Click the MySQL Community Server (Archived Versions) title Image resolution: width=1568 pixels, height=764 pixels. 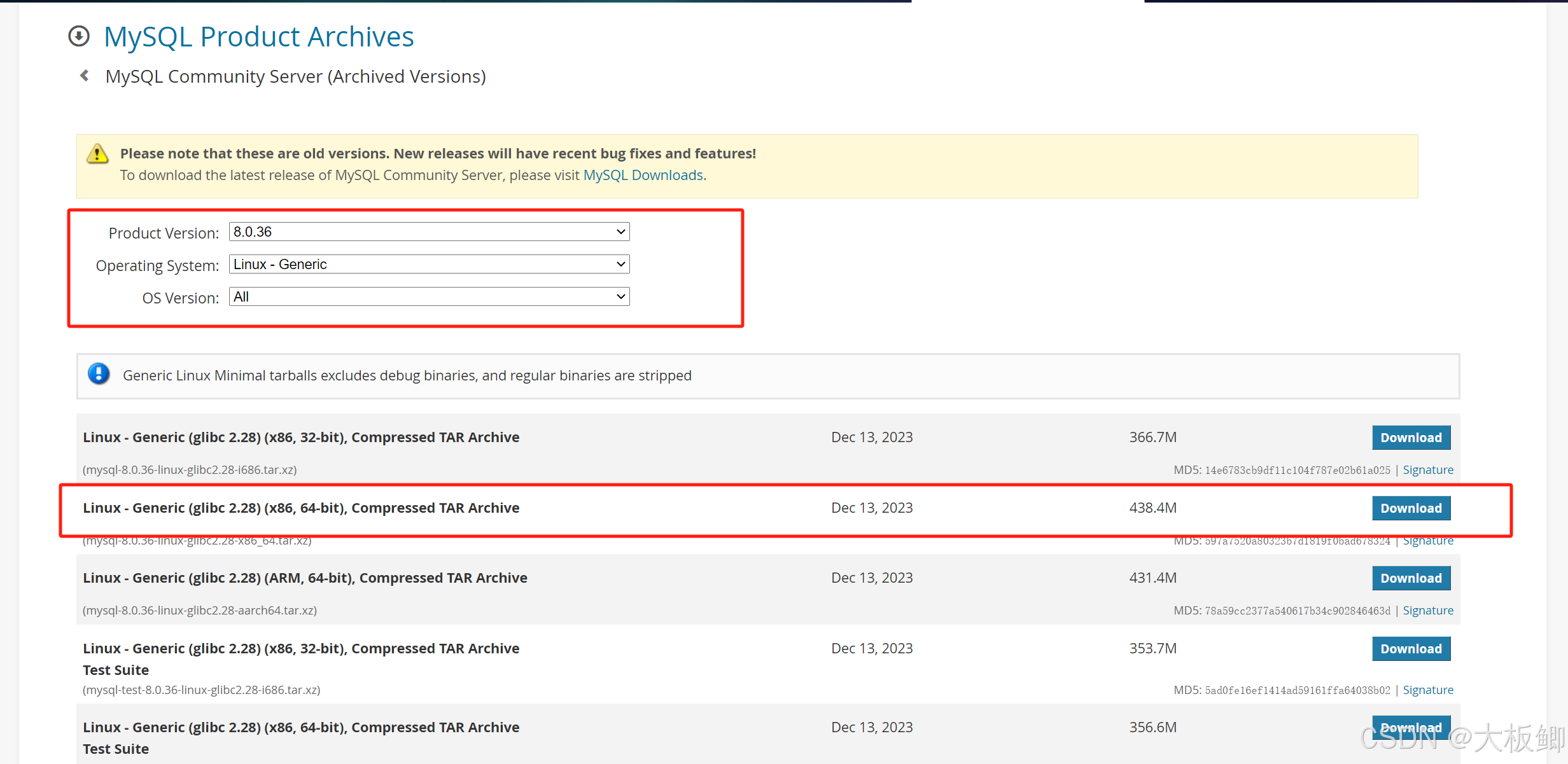[295, 76]
